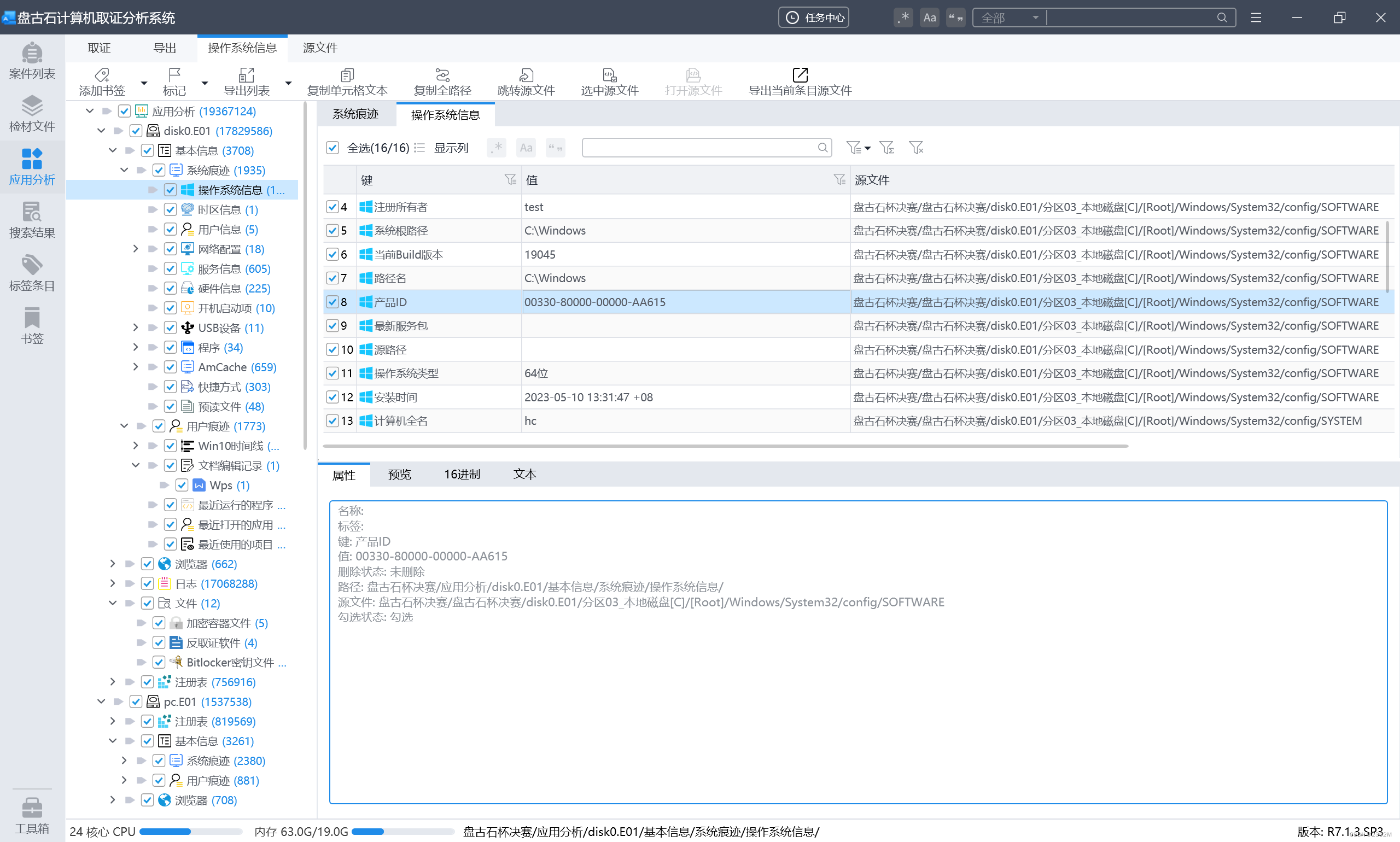Expand the 网络配置 (18) tree node

pos(136,249)
